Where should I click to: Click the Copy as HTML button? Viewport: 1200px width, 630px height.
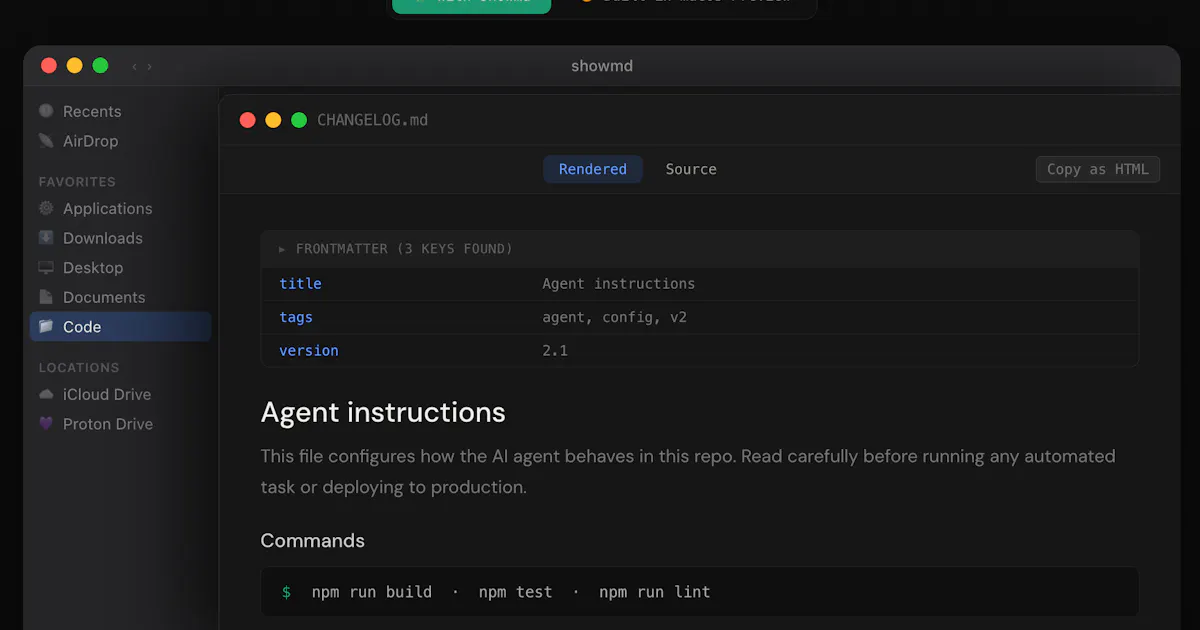pyautogui.click(x=1098, y=169)
